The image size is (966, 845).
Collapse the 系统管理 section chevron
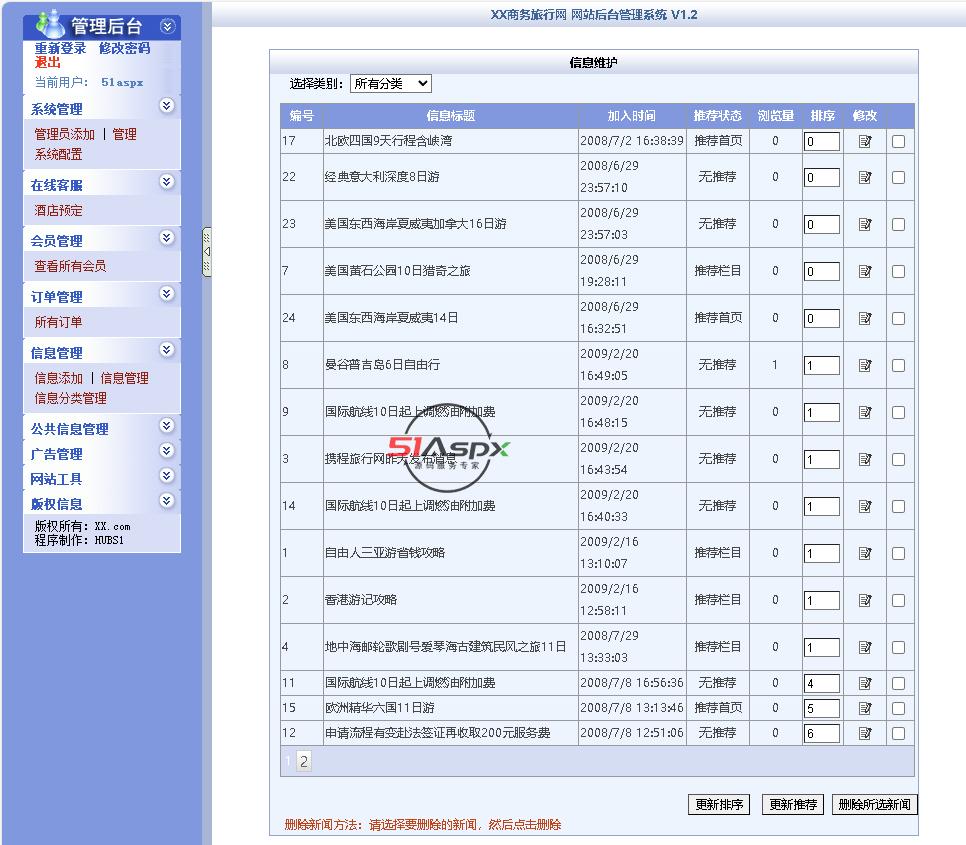166,105
